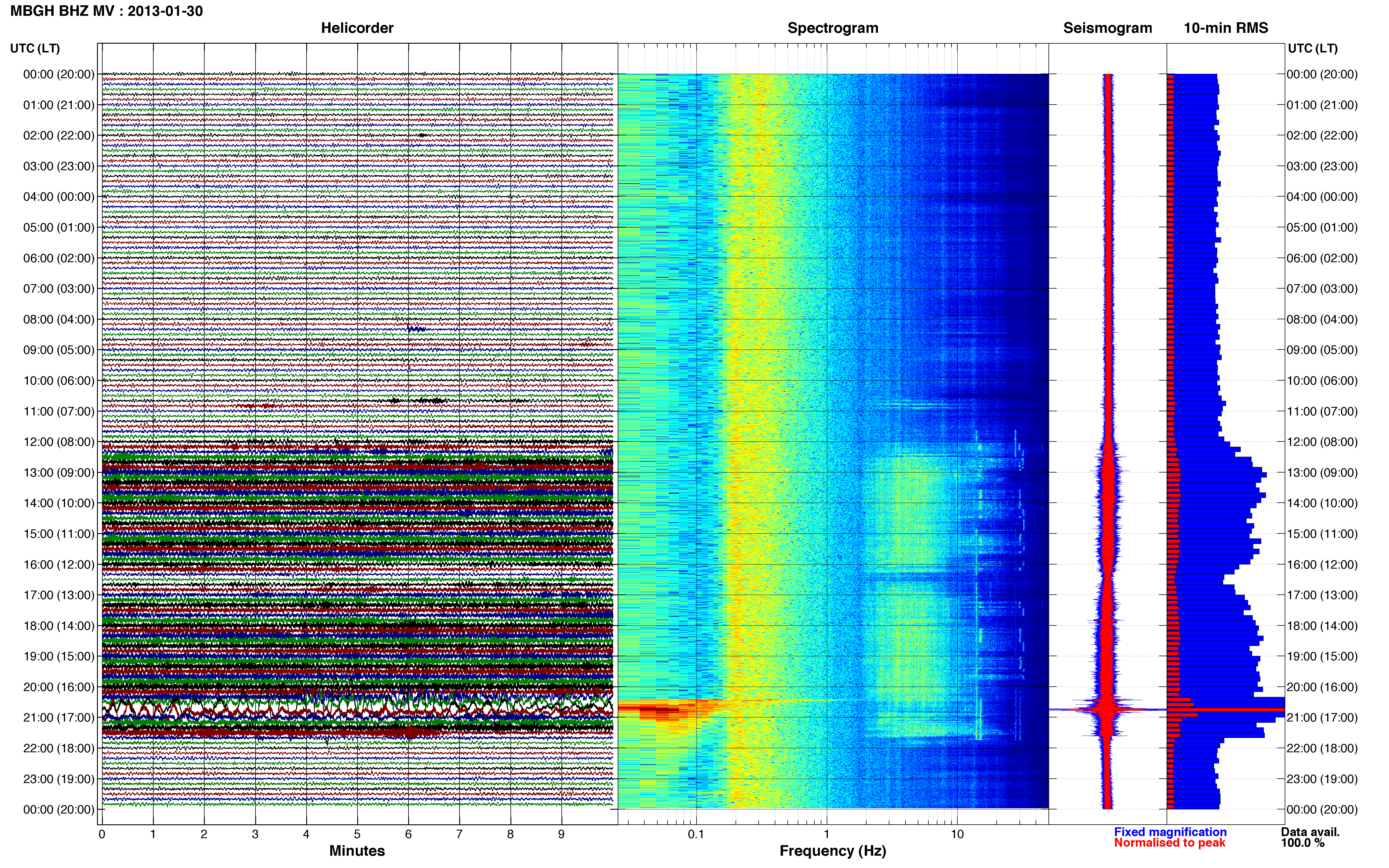1389x868 pixels.
Task: Click left time label '09:00 (05:00)'
Action: click(59, 349)
